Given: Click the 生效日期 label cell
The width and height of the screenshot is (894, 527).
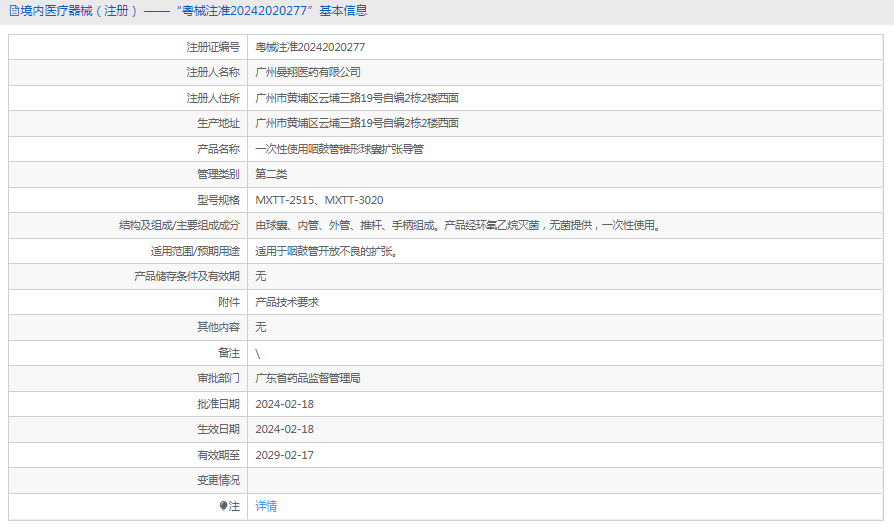Looking at the screenshot, I should [x=128, y=429].
